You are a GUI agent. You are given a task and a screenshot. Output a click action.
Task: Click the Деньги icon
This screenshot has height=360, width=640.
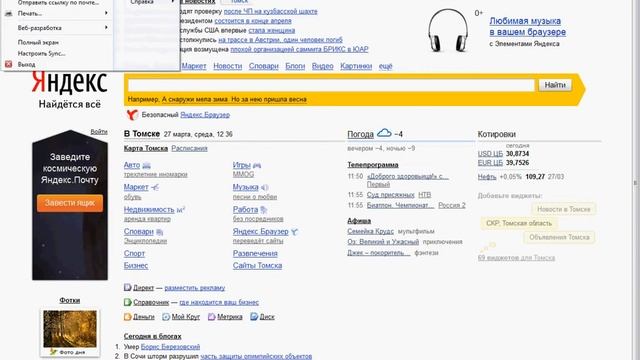(127, 316)
